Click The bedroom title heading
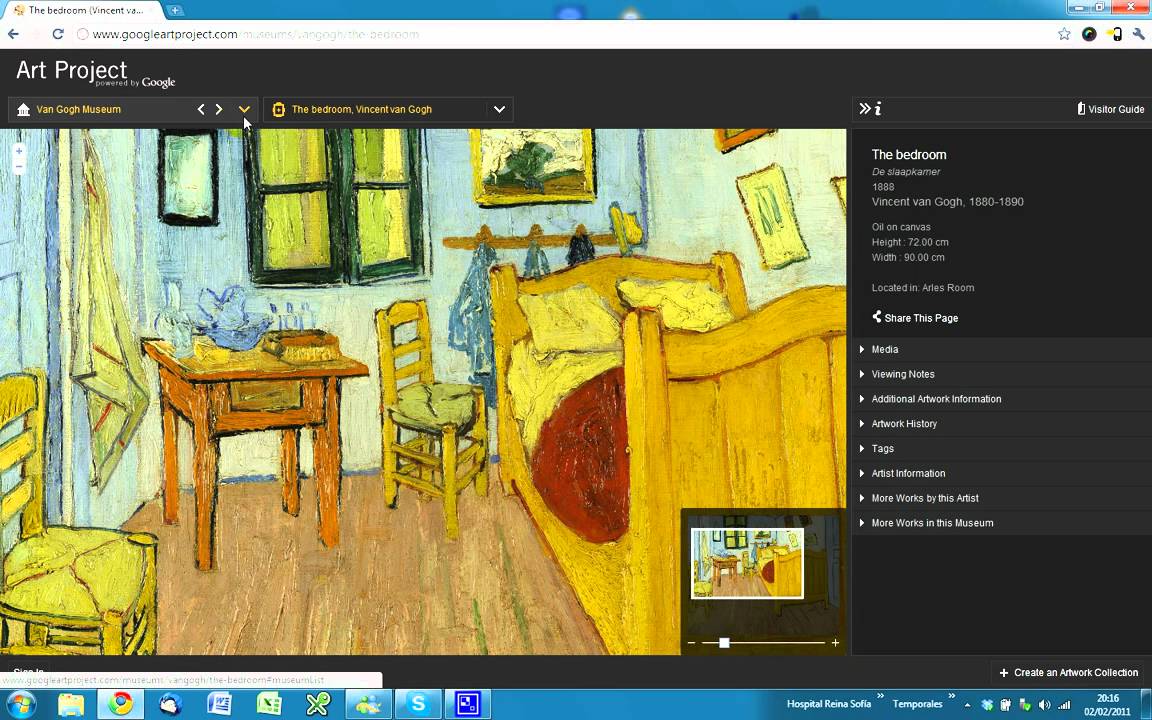 [x=909, y=154]
